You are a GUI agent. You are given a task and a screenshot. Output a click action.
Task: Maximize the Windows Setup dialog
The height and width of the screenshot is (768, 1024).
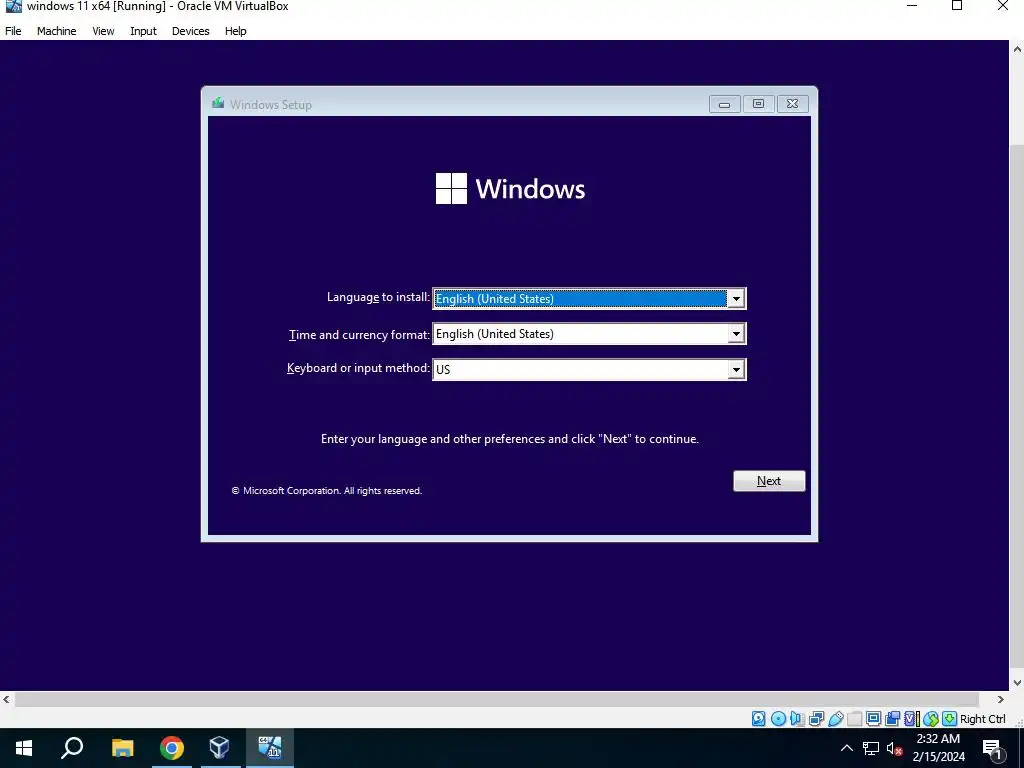click(758, 104)
